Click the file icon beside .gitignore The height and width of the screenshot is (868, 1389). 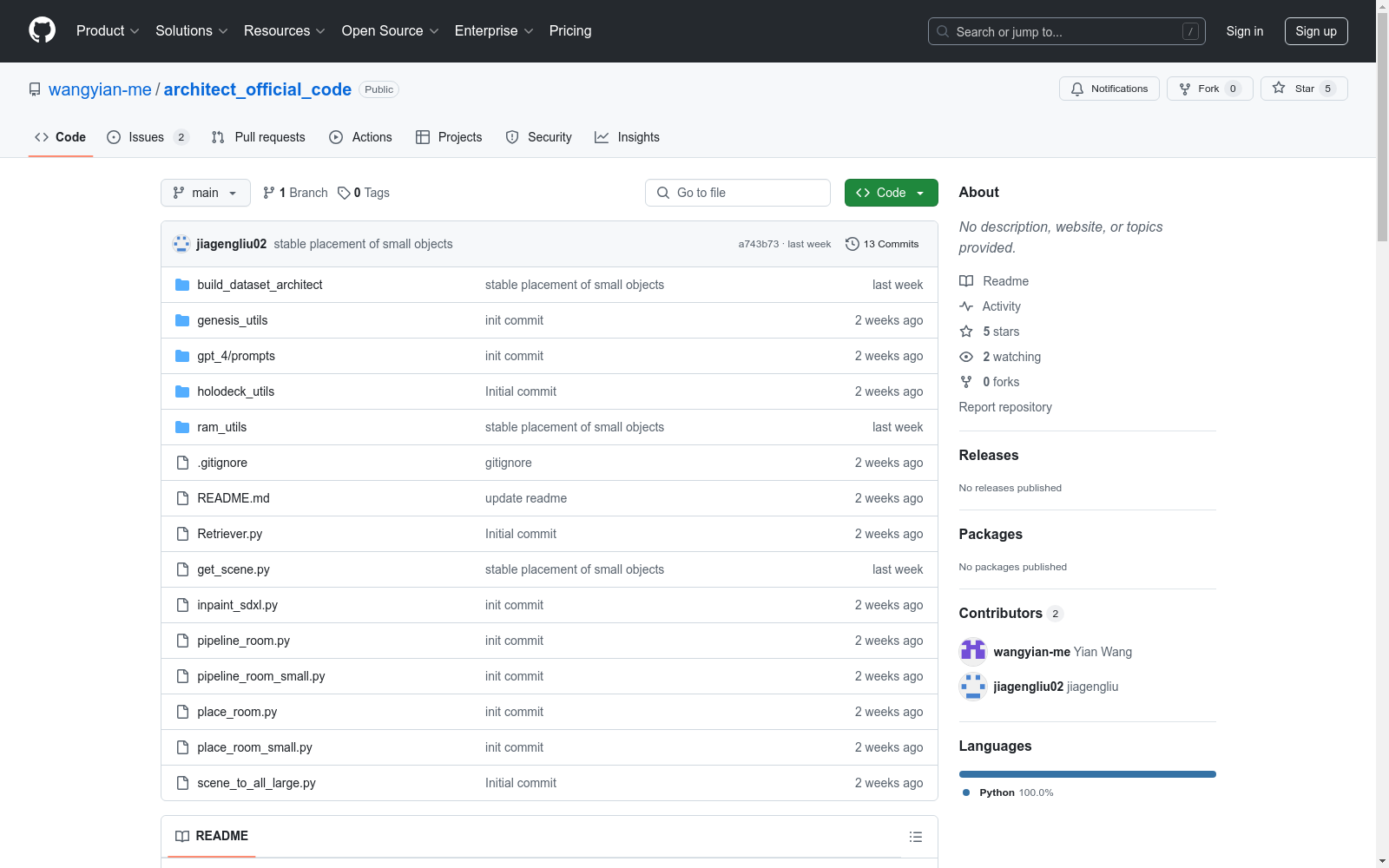click(x=182, y=463)
